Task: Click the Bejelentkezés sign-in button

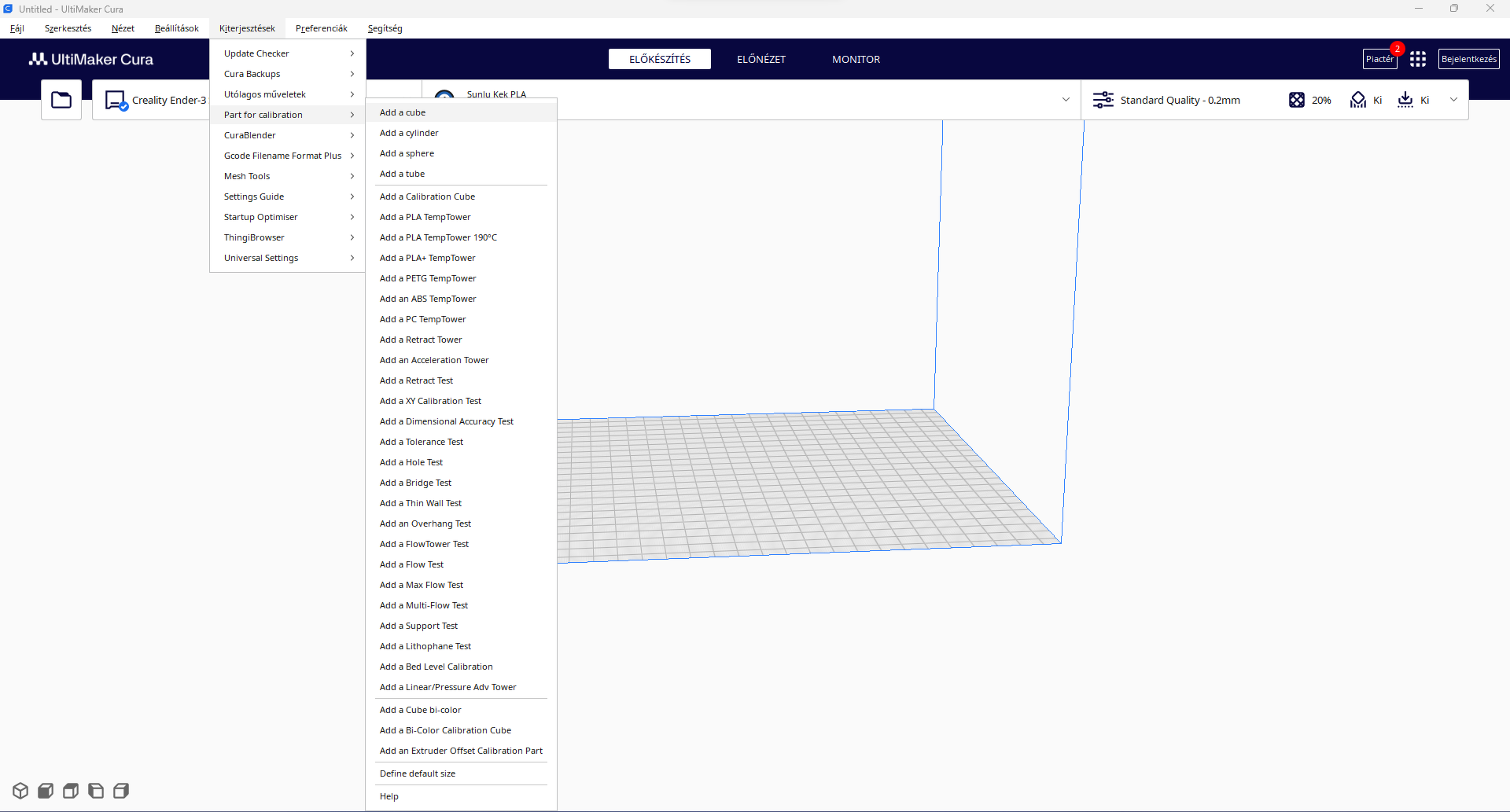Action: (x=1469, y=59)
